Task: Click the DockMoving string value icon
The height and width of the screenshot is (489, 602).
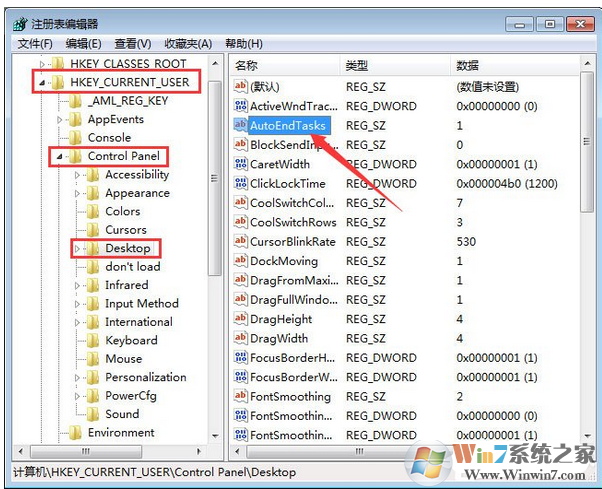Action: click(241, 261)
